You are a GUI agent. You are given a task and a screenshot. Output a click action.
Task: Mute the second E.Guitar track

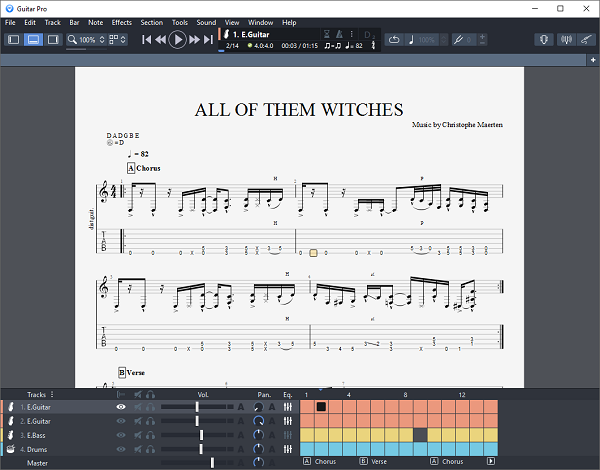(135, 421)
